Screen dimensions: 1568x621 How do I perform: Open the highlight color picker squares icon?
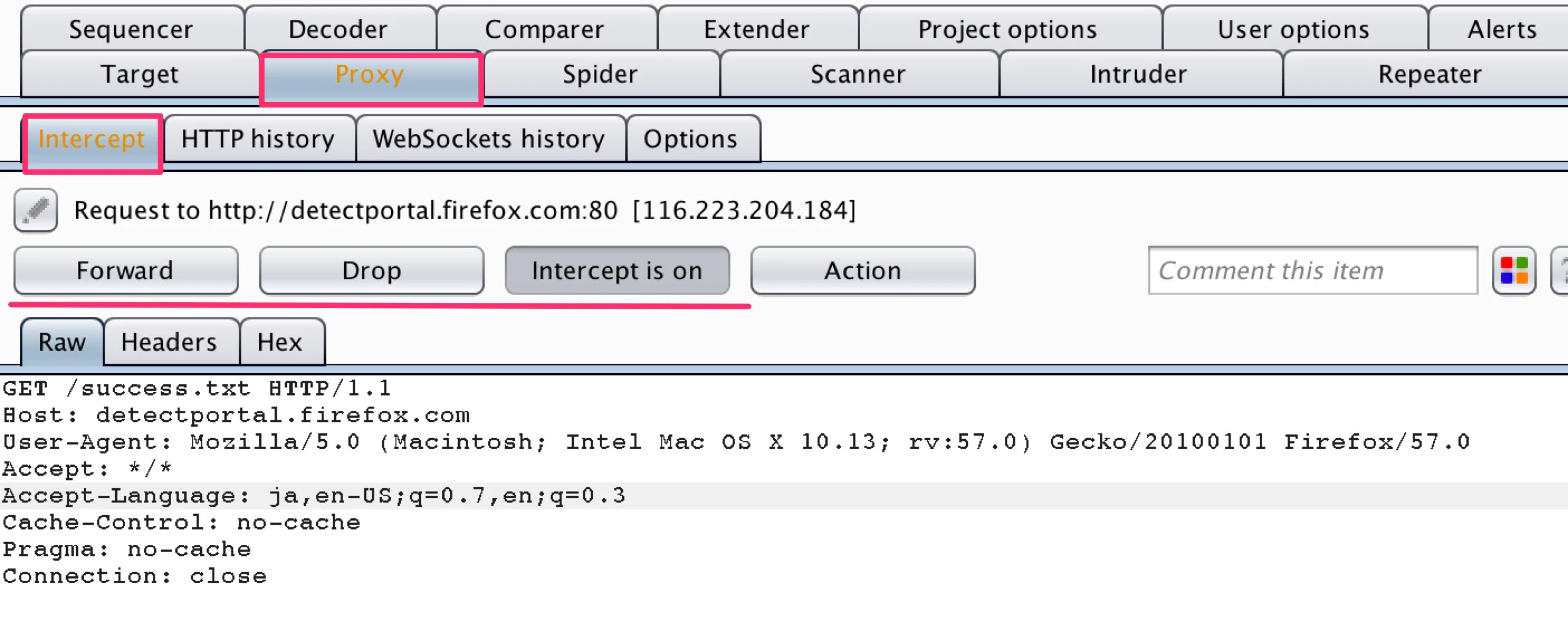(x=1514, y=270)
